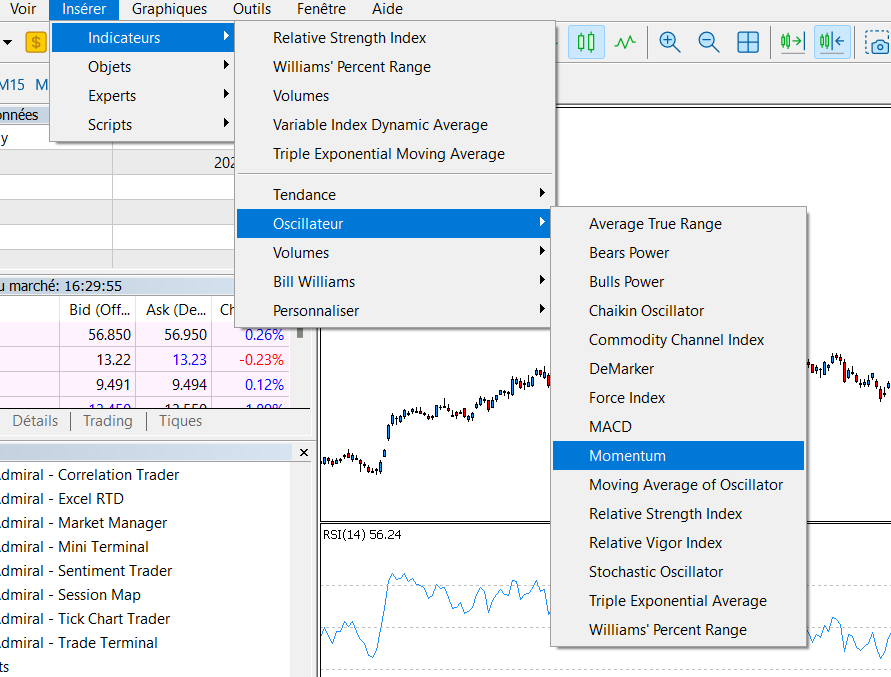This screenshot has height=677, width=891.
Task: Open the Voir menu
Action: [23, 9]
